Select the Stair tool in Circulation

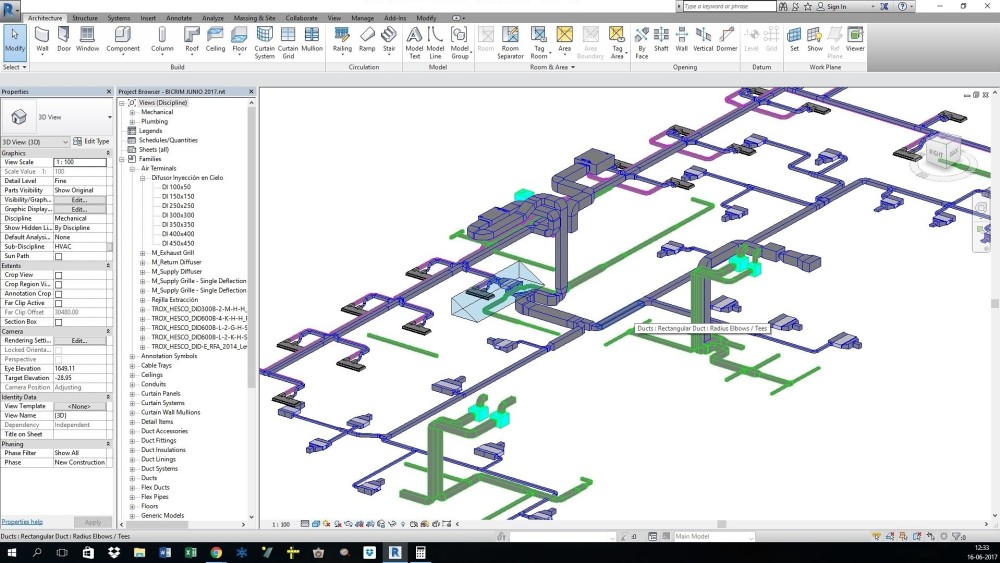point(389,40)
